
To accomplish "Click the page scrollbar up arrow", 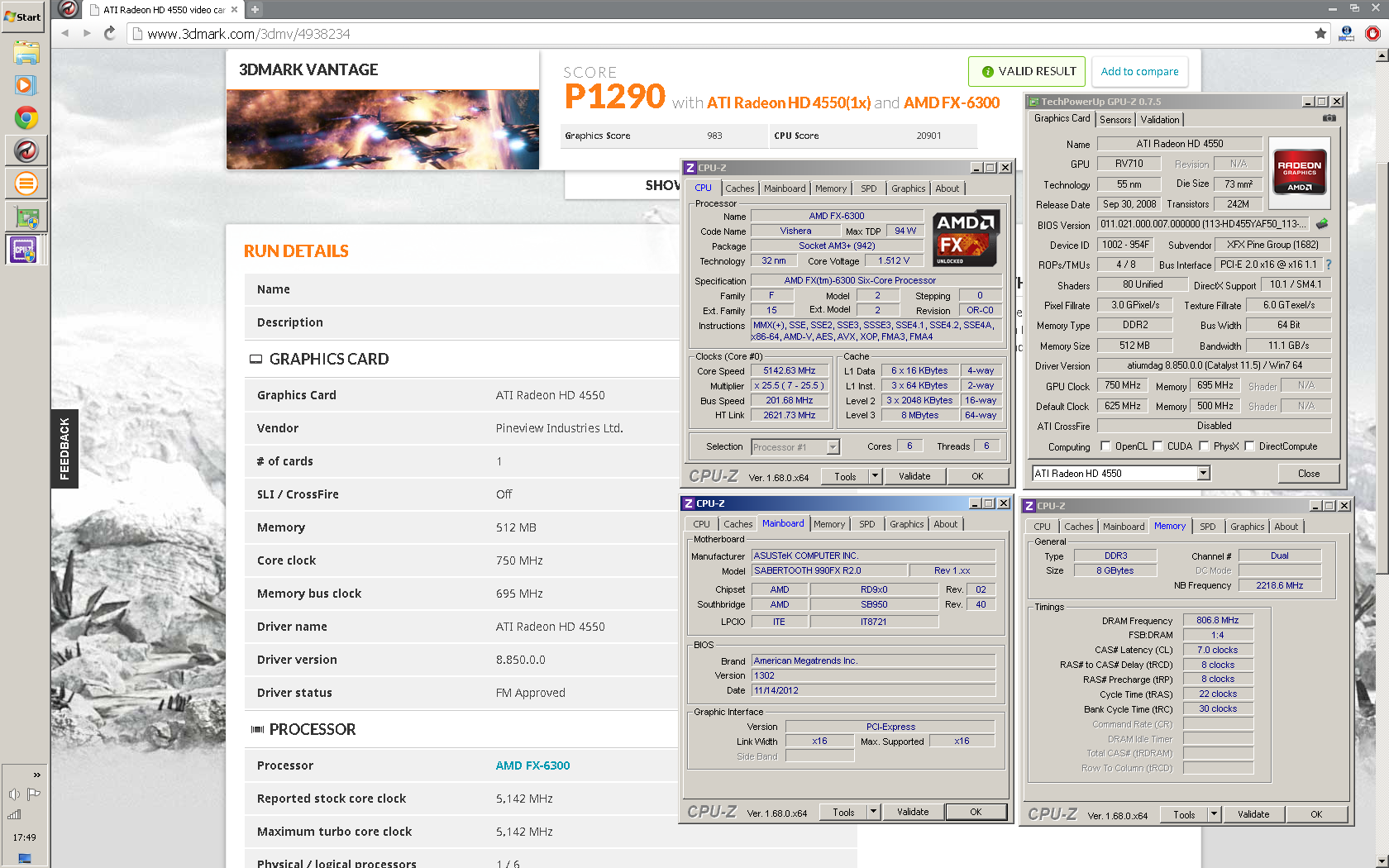I will [1382, 55].
